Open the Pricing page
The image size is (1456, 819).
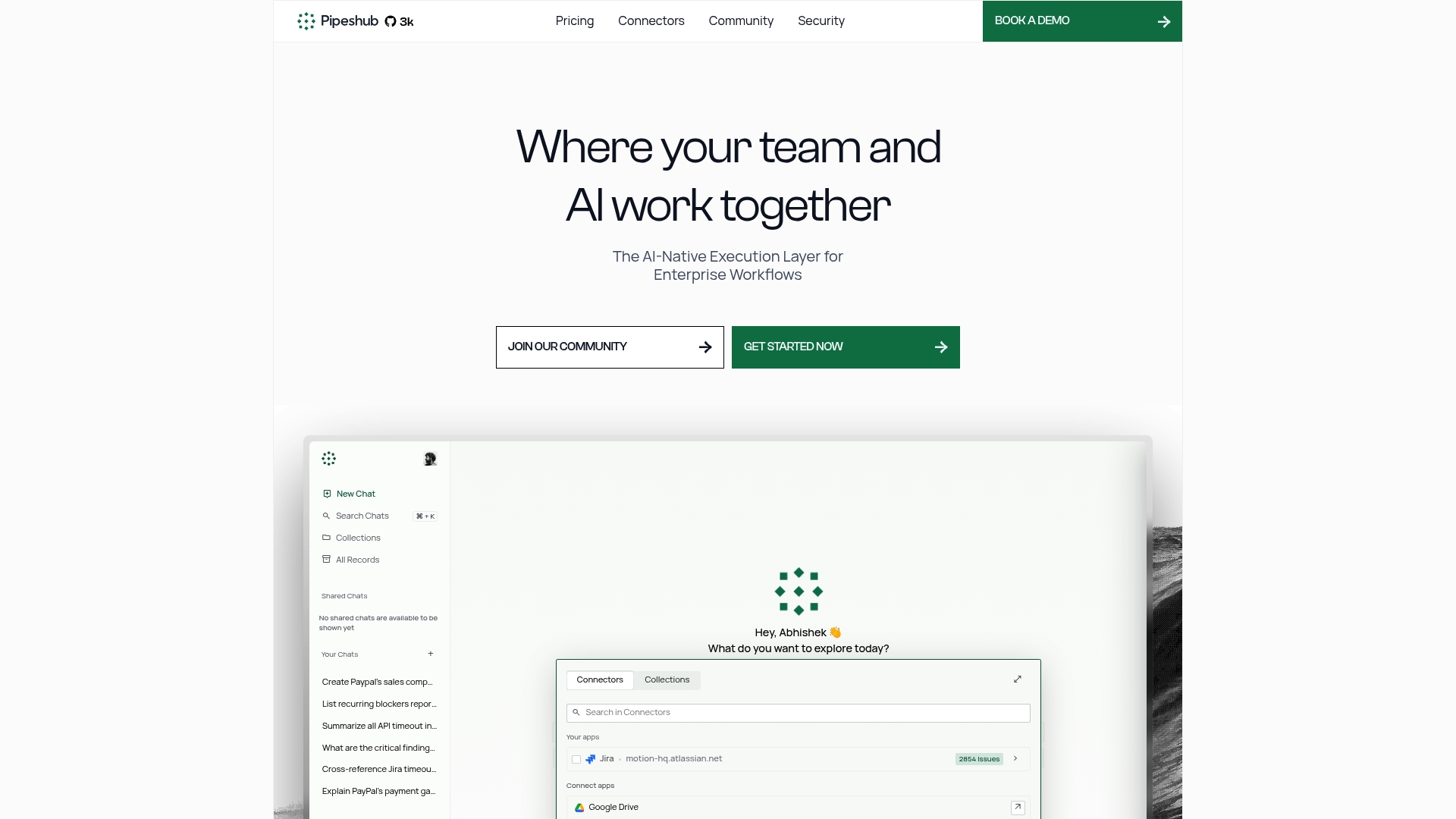[574, 21]
